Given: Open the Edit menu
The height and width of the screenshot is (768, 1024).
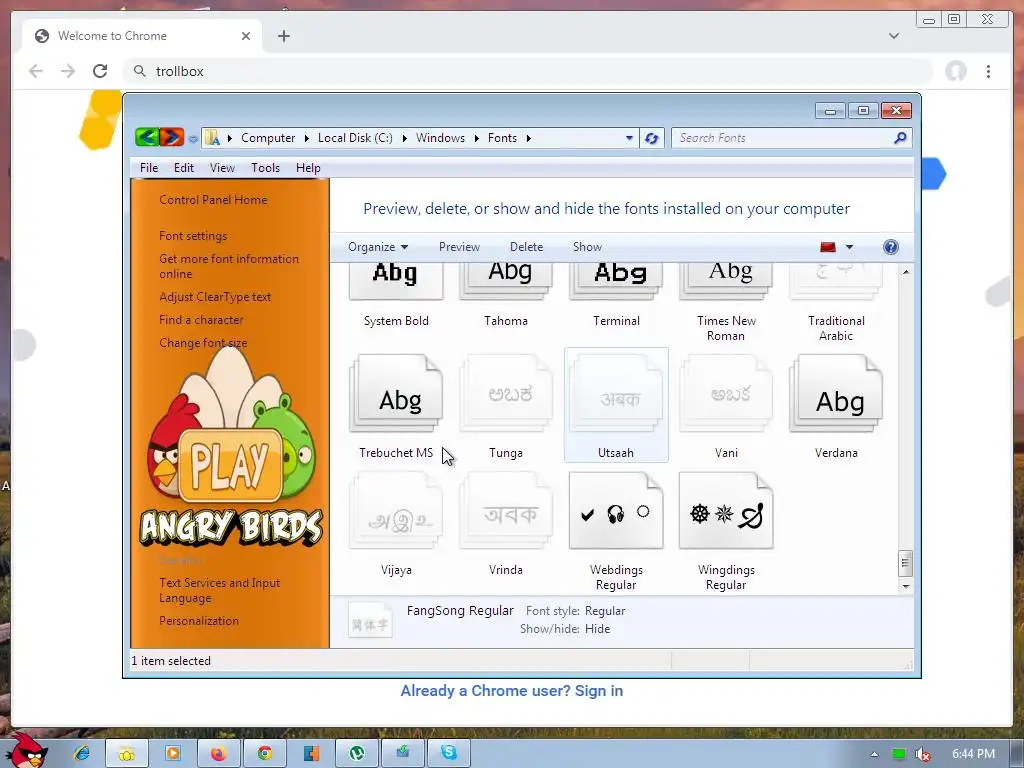Looking at the screenshot, I should click(x=184, y=168).
